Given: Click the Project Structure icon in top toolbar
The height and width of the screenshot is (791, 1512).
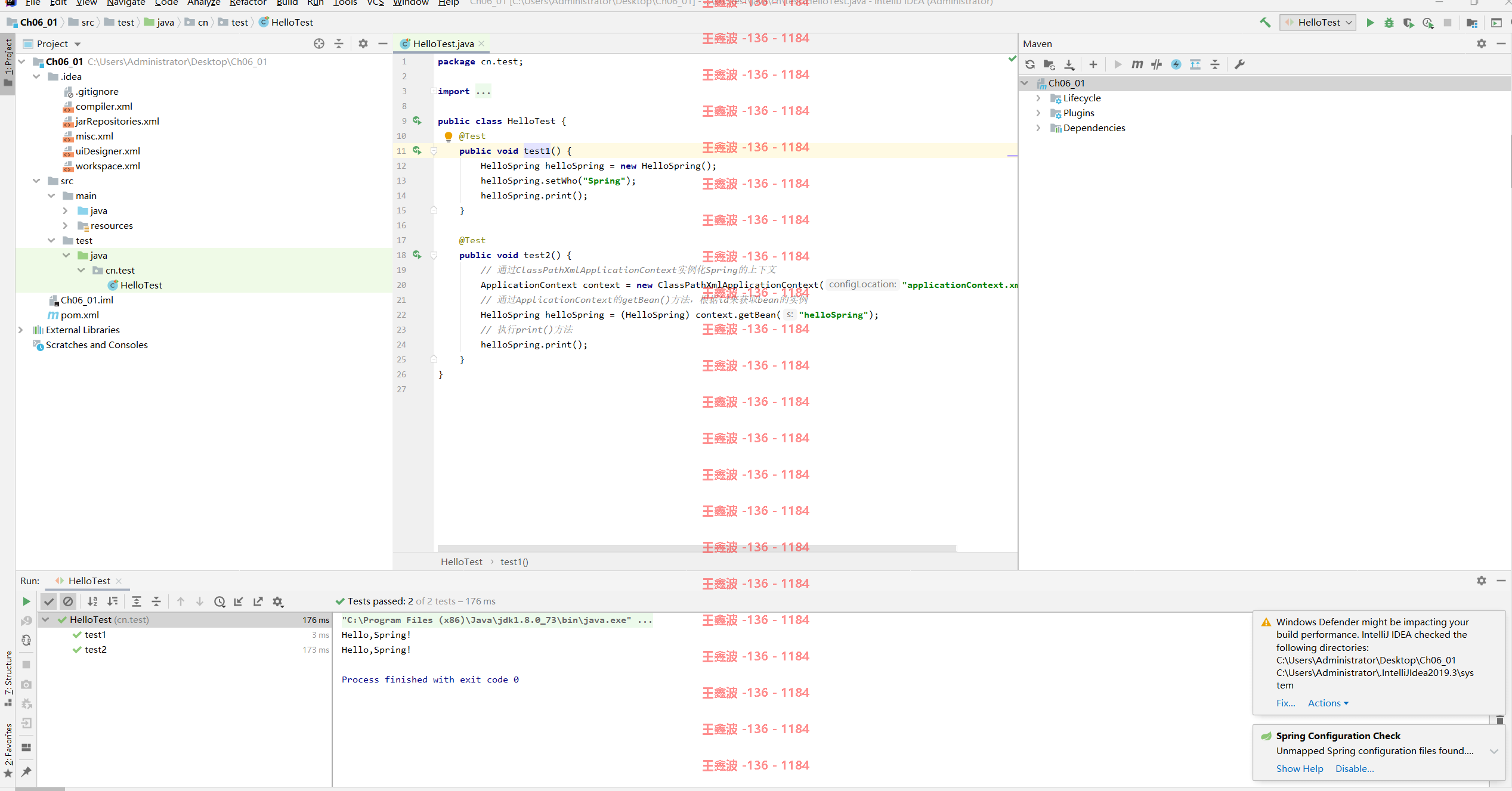Looking at the screenshot, I should click(x=1471, y=23).
